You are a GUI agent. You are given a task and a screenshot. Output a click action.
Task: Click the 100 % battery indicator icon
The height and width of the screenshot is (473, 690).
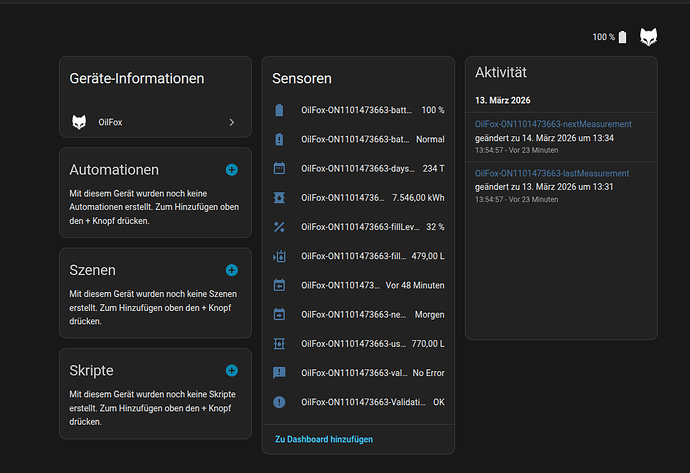(622, 37)
